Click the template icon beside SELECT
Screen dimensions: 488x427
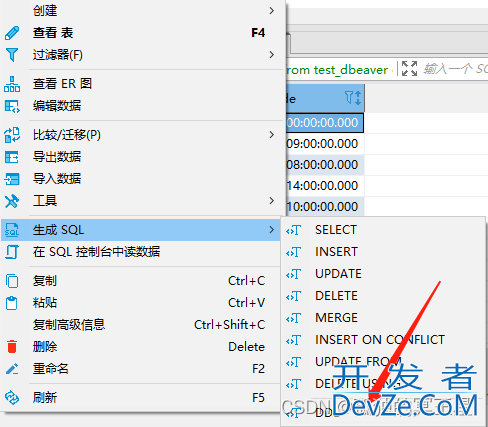click(x=294, y=230)
